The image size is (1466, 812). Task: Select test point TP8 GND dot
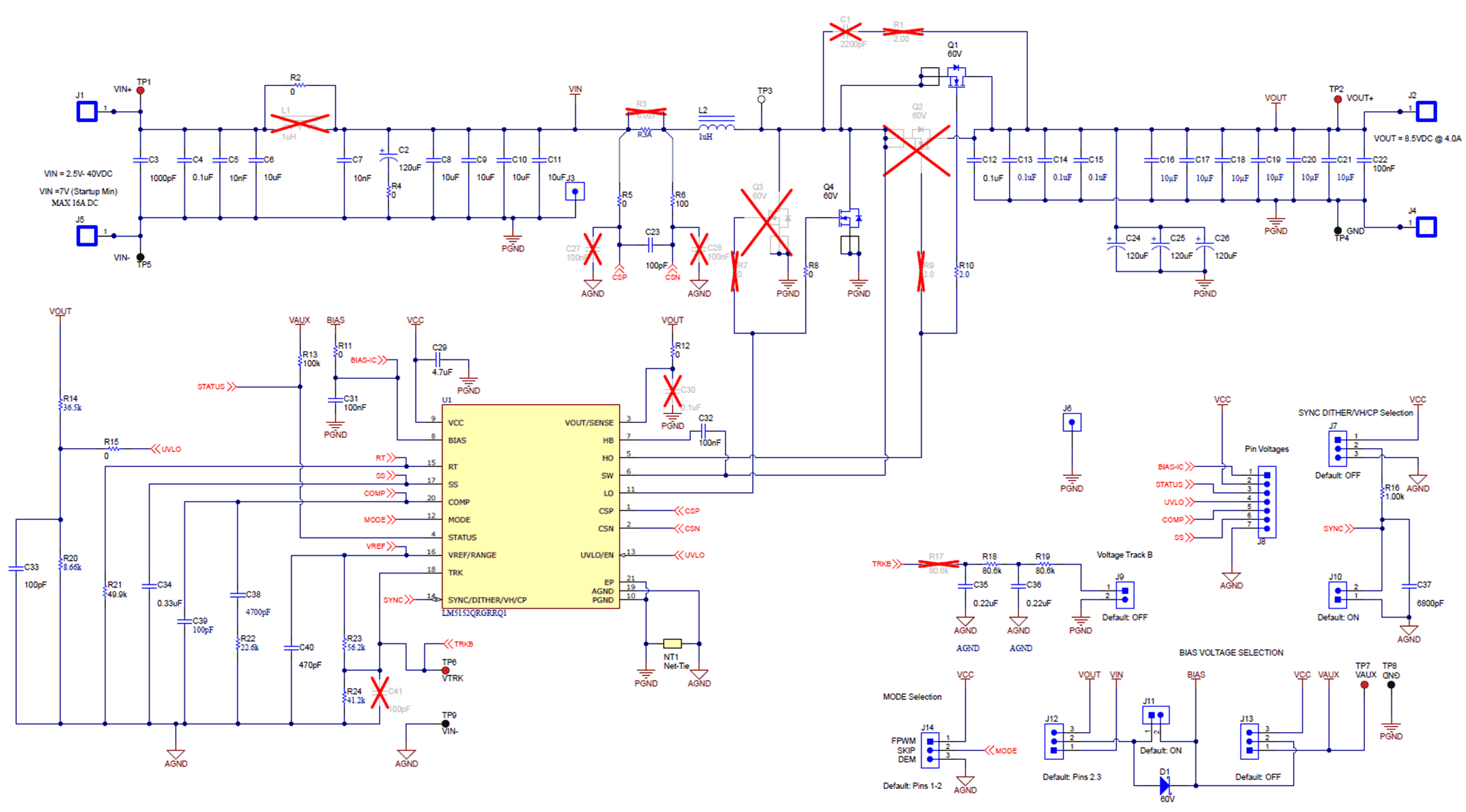click(x=1391, y=685)
